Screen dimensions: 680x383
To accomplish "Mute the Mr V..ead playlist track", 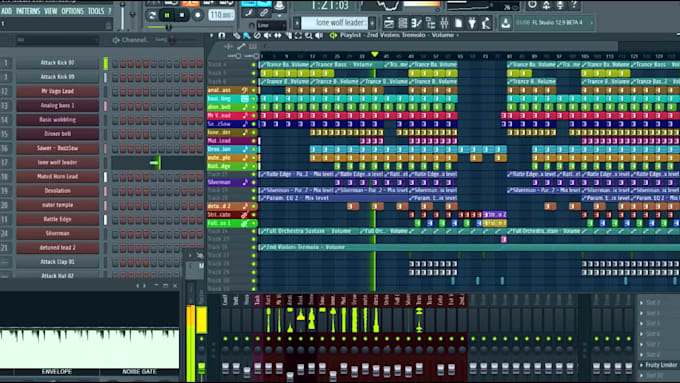I will (x=254, y=116).
